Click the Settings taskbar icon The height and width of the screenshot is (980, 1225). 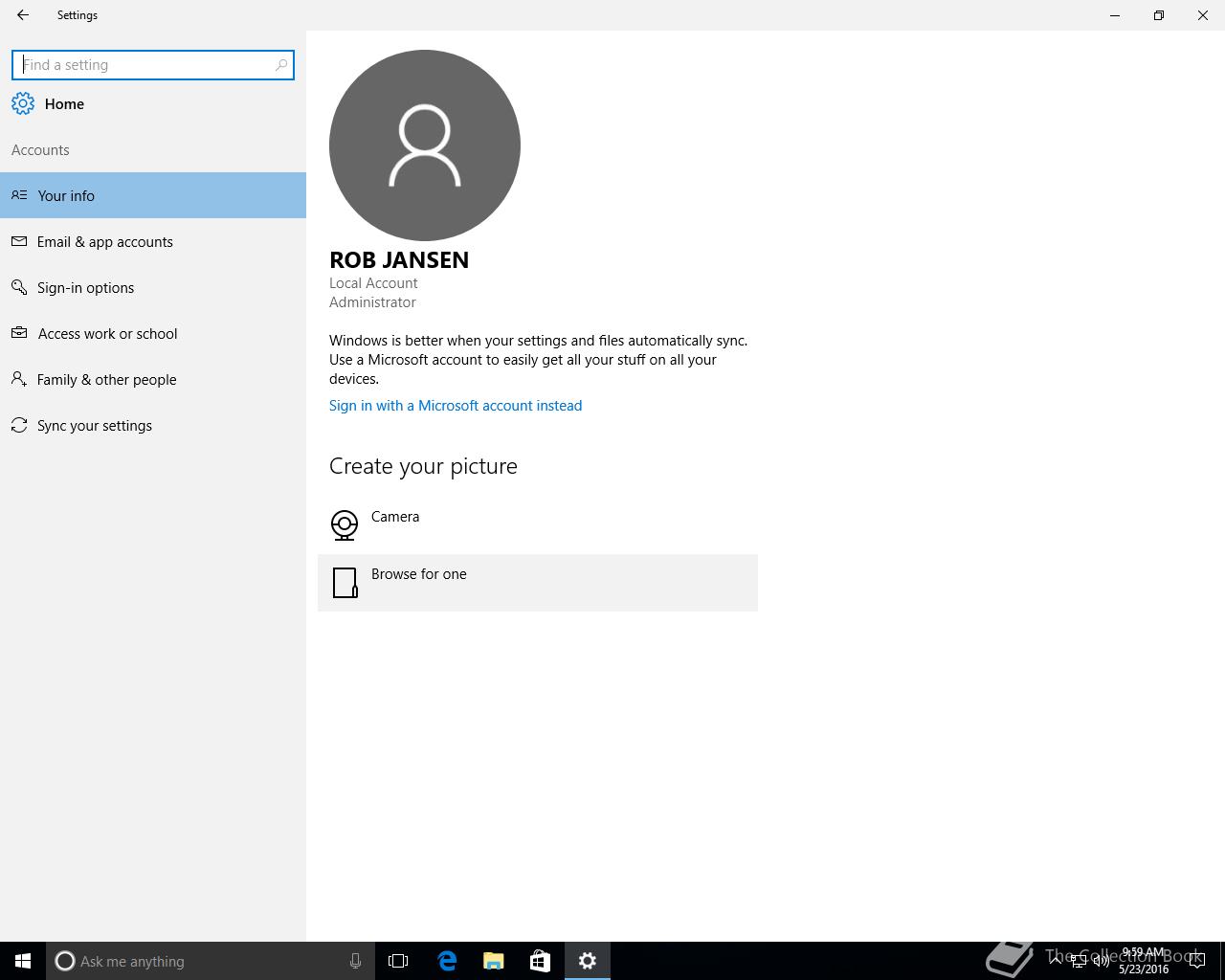pyautogui.click(x=588, y=961)
